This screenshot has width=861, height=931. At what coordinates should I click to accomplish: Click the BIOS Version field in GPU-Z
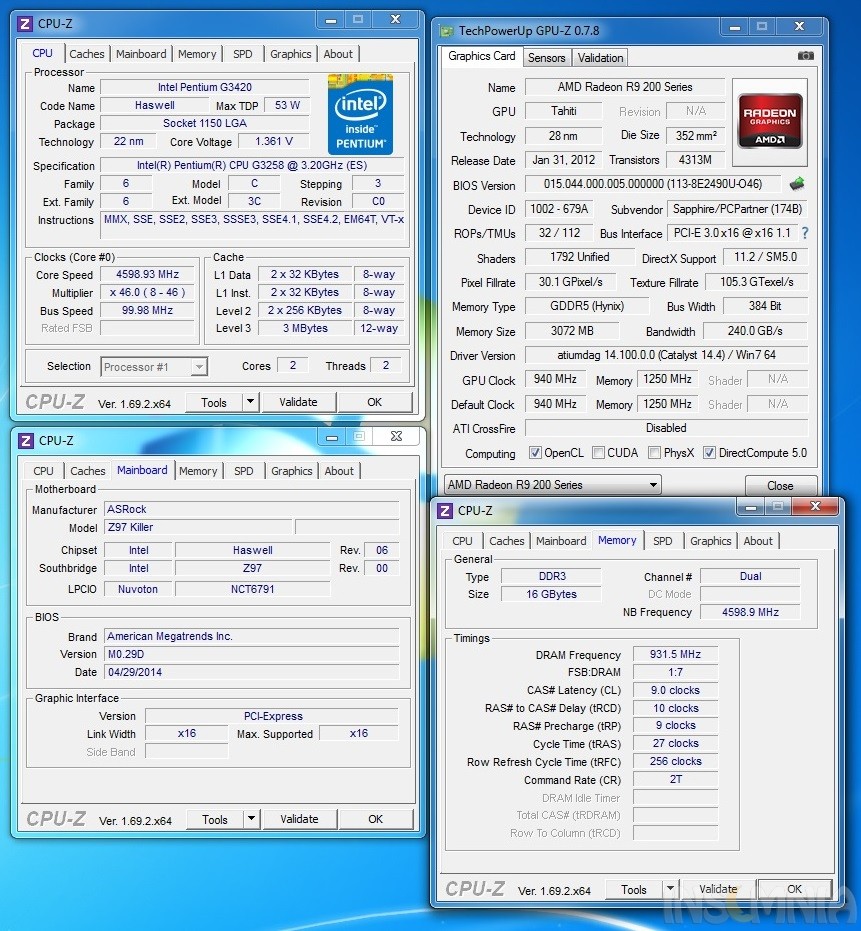pyautogui.click(x=653, y=184)
